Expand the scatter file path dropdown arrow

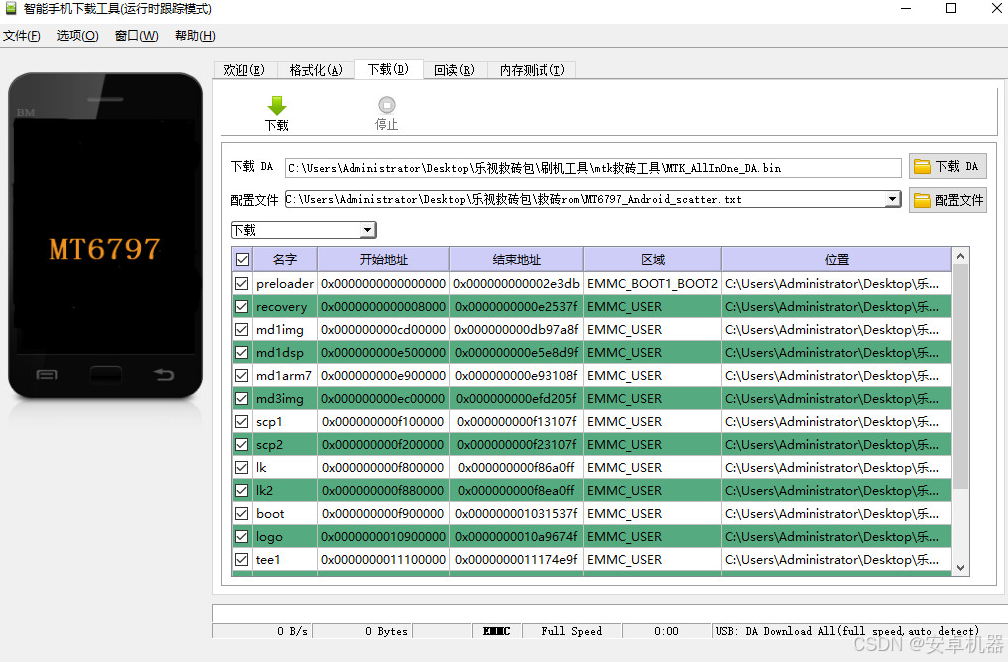click(892, 199)
